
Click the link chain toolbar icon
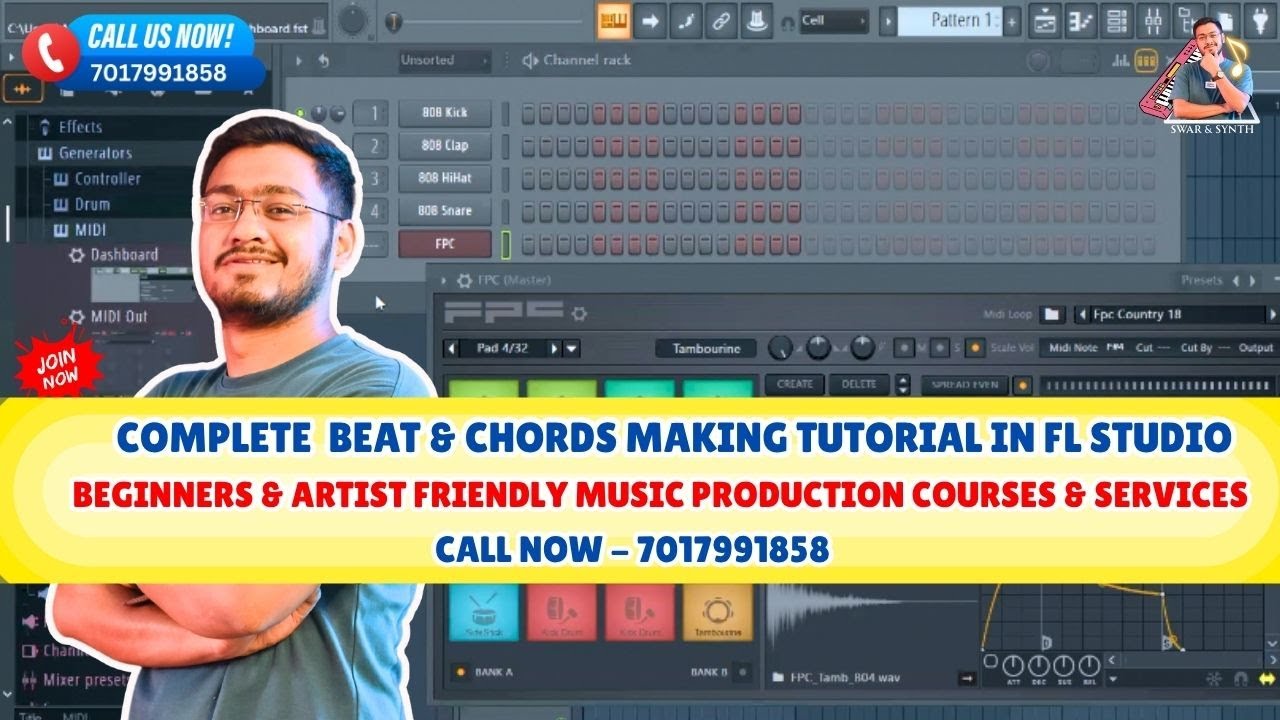(x=720, y=20)
